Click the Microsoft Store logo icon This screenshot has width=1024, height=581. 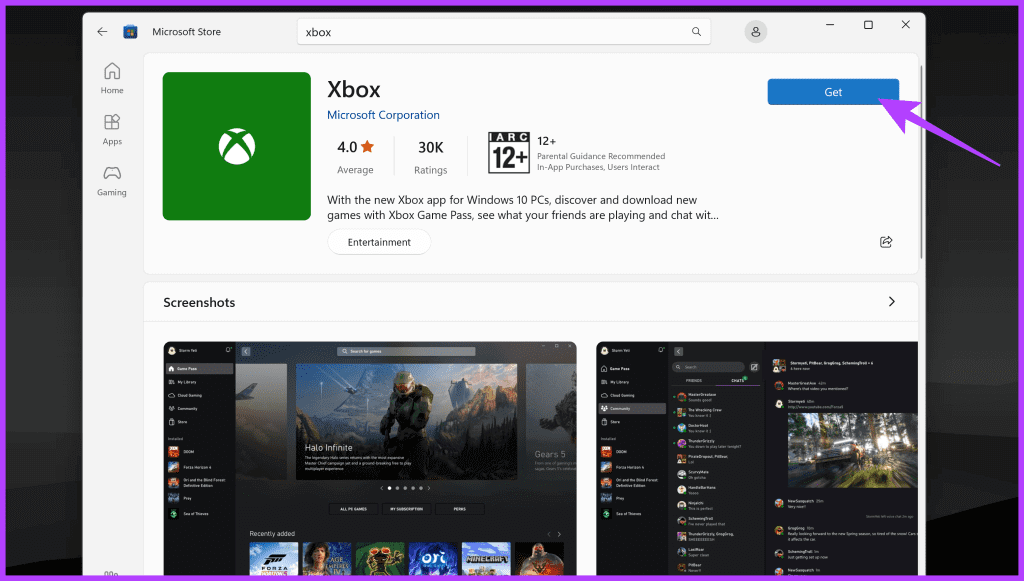point(131,31)
